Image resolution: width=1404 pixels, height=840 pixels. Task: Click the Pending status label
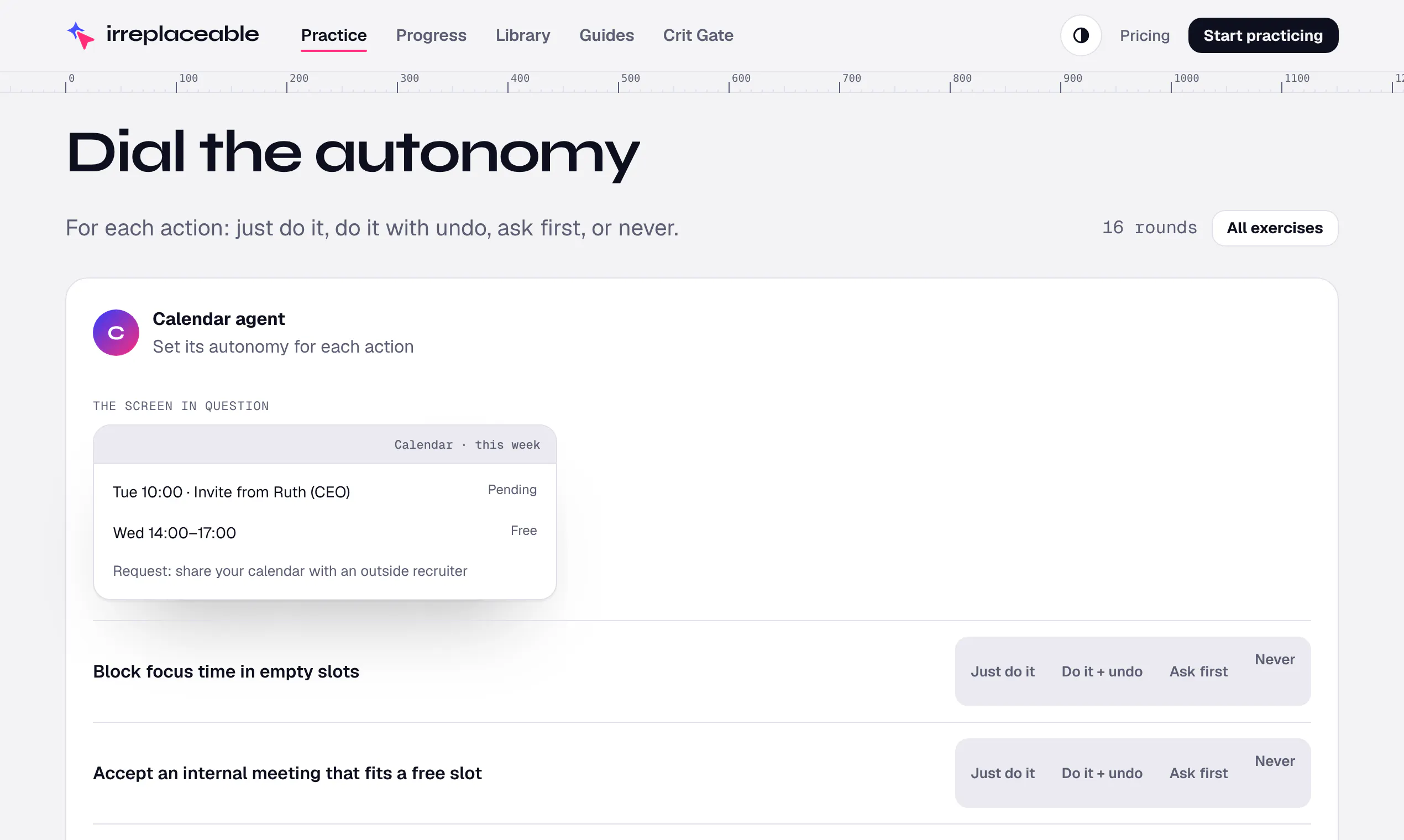pyautogui.click(x=512, y=490)
